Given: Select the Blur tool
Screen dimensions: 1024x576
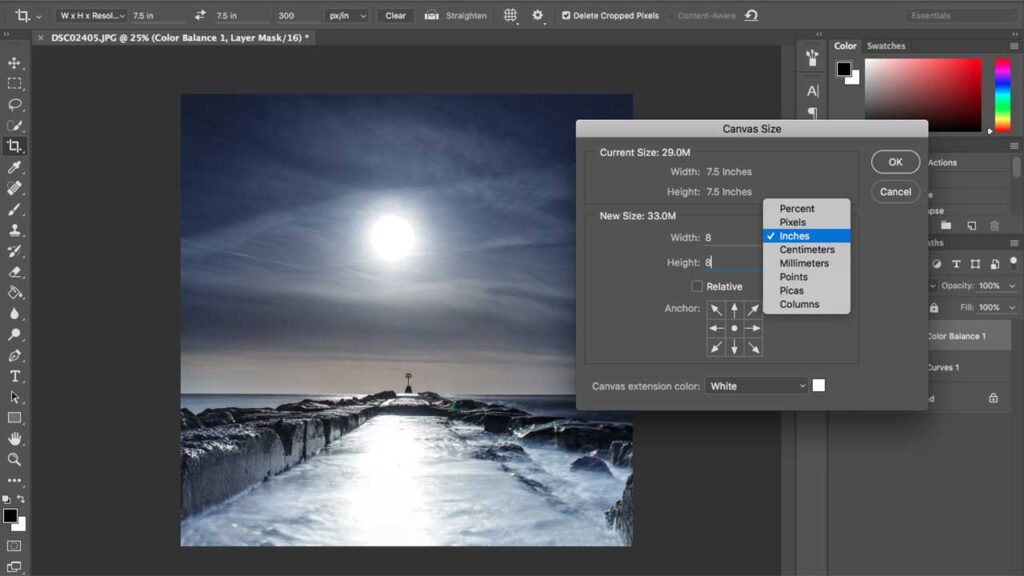Looking at the screenshot, I should tap(14, 313).
